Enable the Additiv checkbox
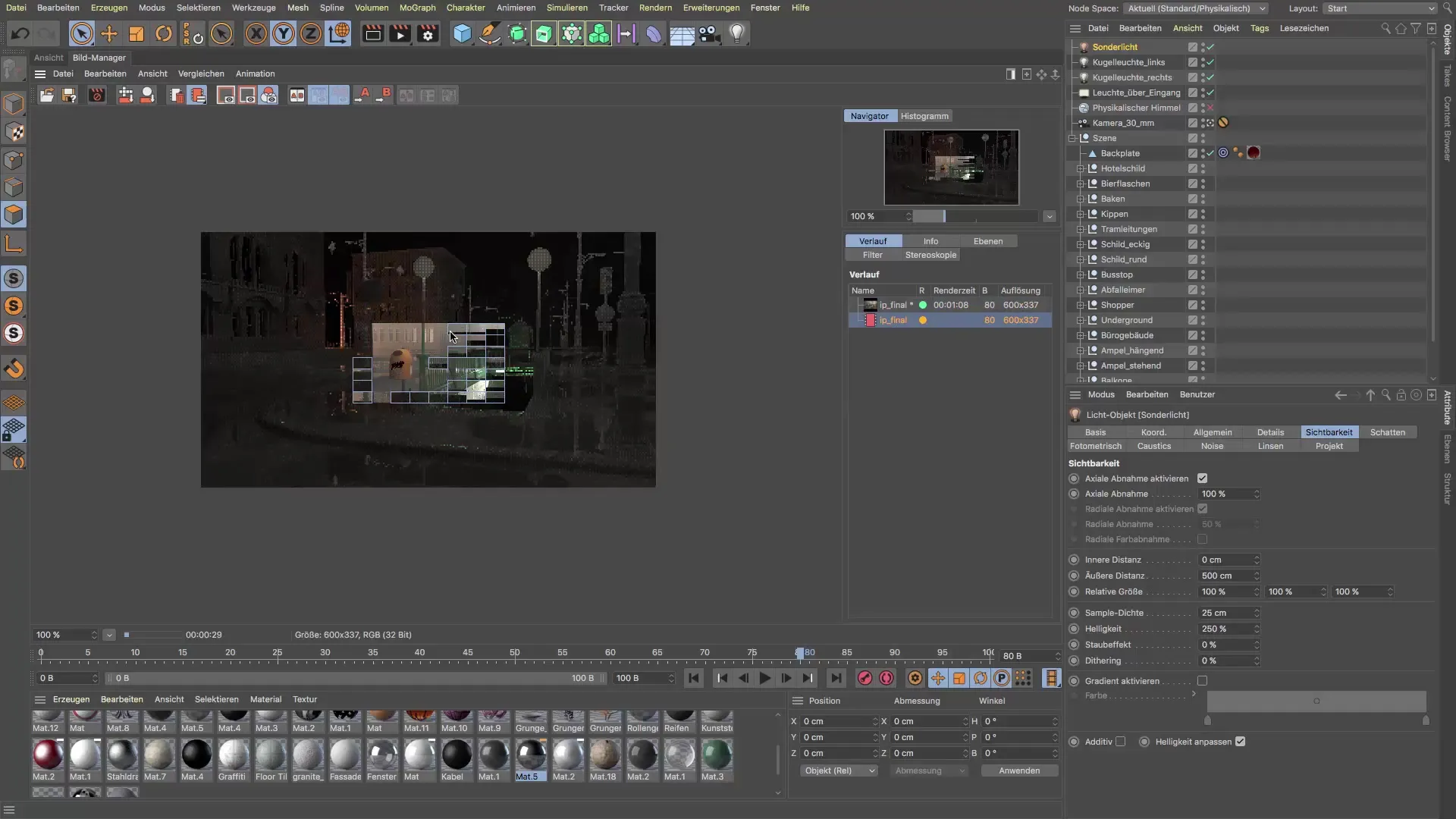Screen dimensions: 1456x819 [x=1120, y=742]
